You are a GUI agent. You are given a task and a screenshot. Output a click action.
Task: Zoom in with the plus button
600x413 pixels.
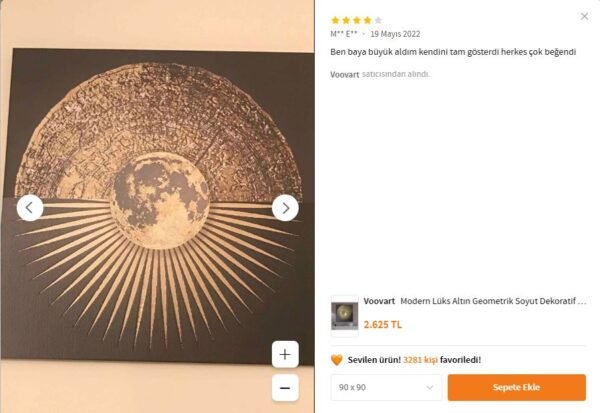[285, 354]
